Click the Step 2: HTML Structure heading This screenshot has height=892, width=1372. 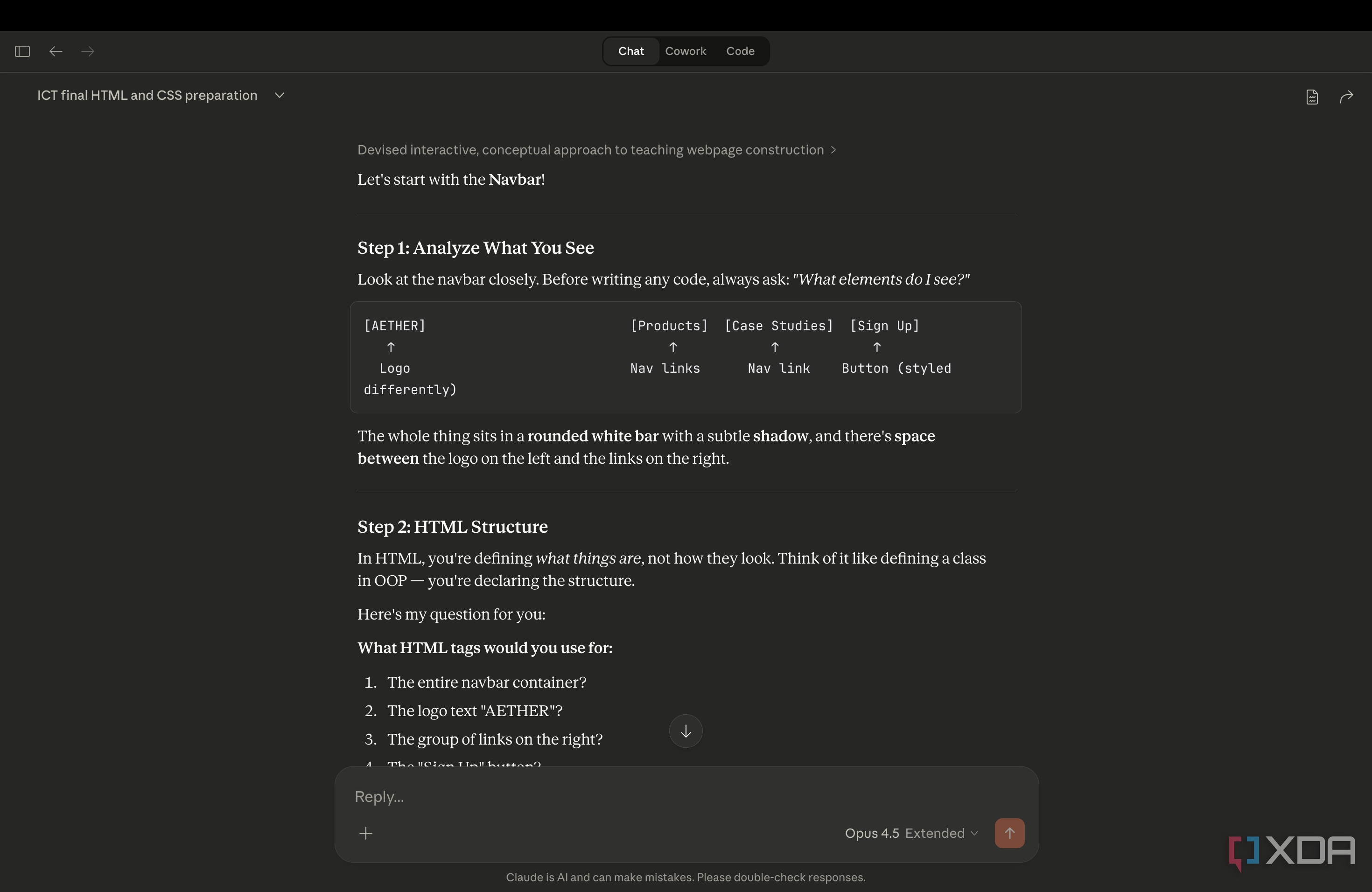tap(453, 527)
